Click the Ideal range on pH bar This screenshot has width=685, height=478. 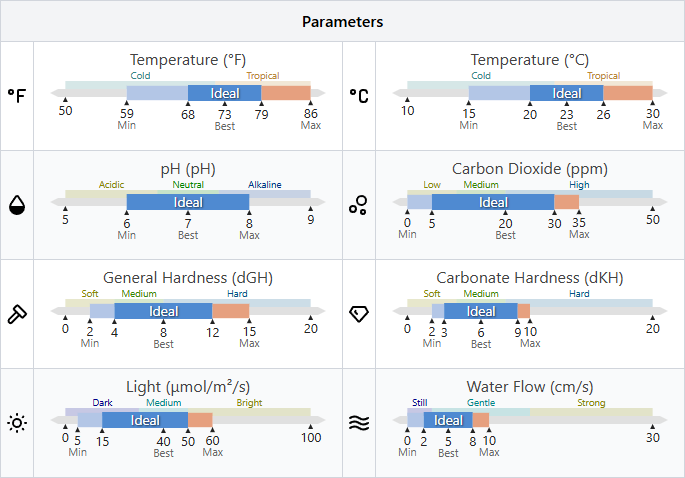[187, 202]
